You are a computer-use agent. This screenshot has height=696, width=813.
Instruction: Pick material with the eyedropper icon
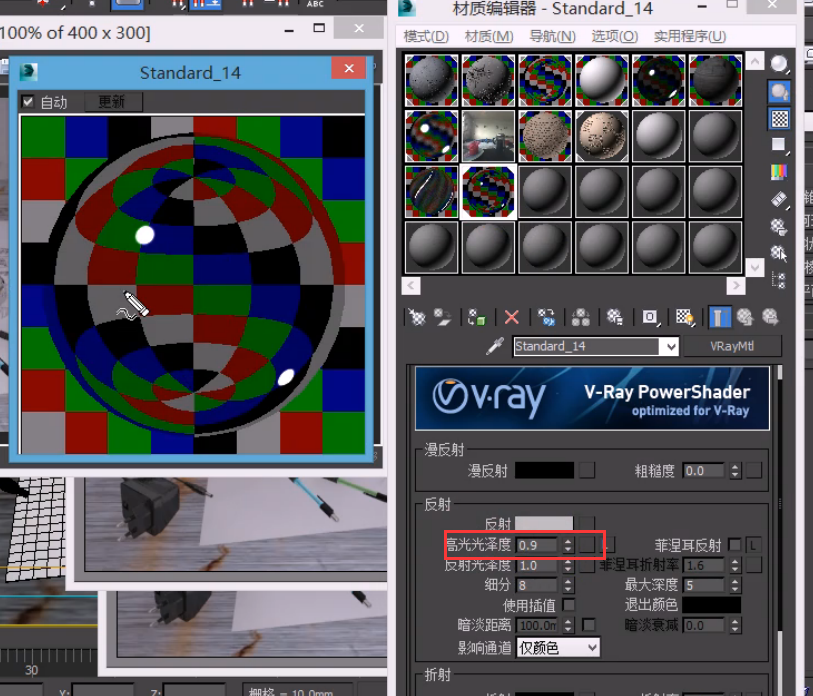coord(494,346)
